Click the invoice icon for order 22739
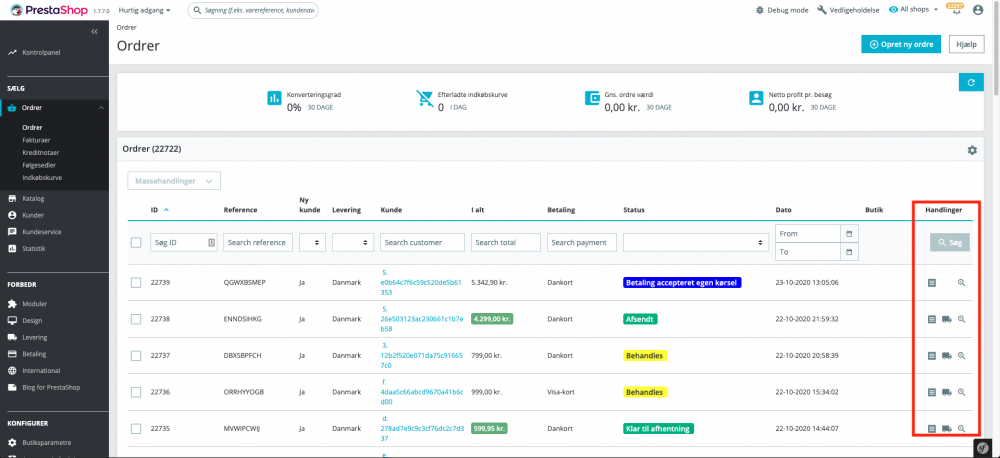Image resolution: width=1000 pixels, height=458 pixels. click(932, 283)
